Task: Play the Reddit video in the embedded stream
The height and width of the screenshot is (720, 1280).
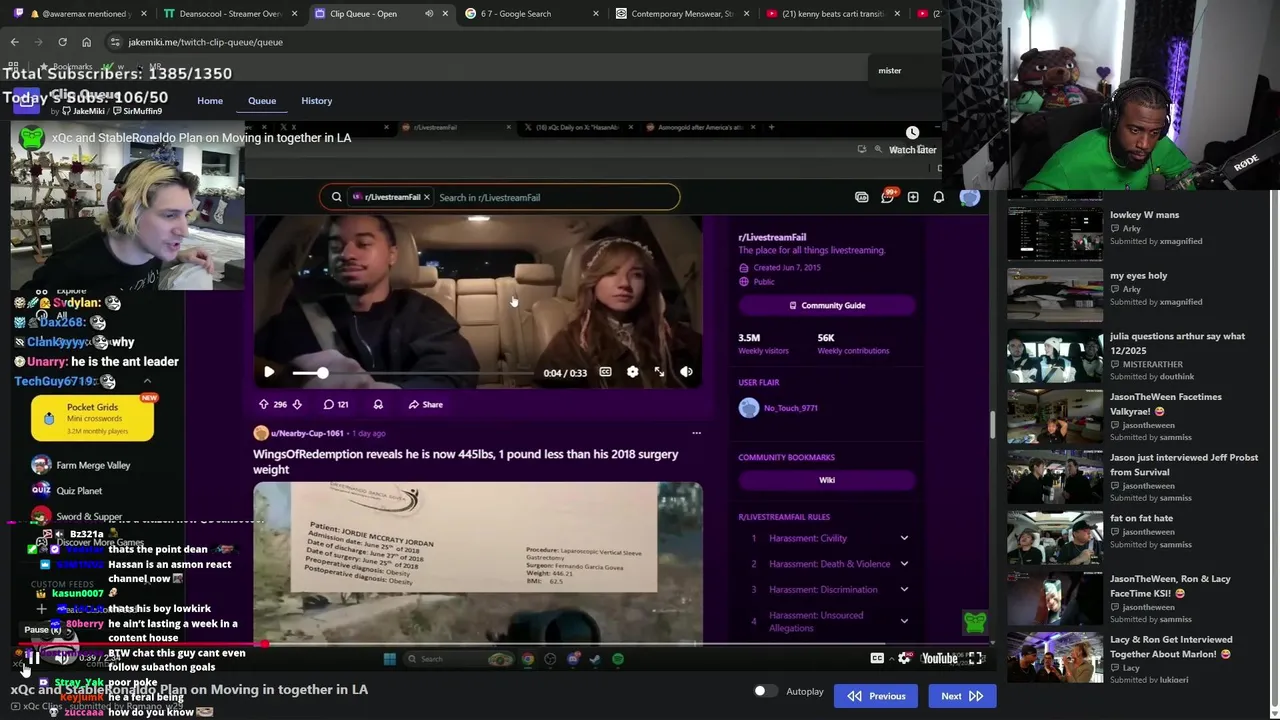Action: tap(269, 372)
